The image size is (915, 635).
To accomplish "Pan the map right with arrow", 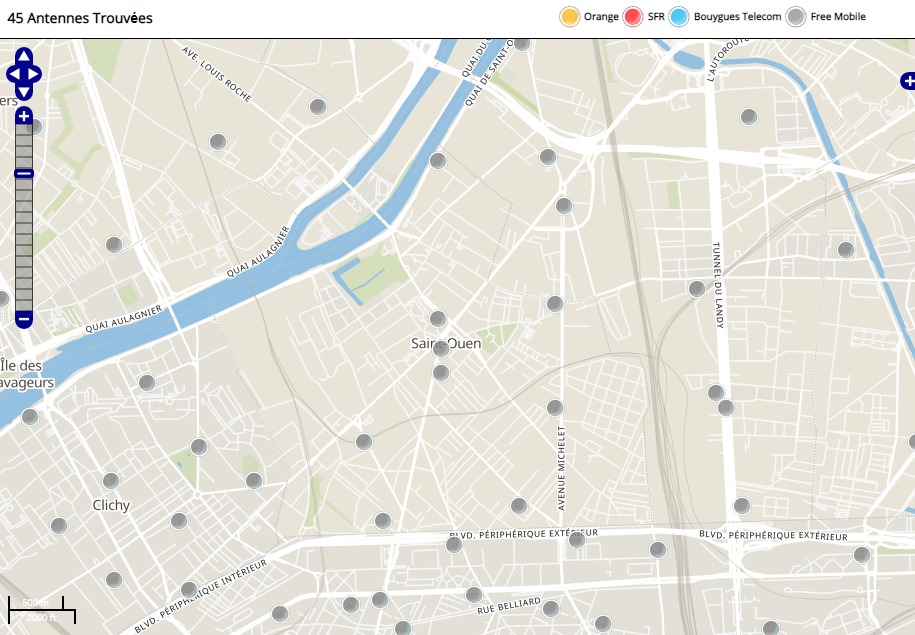I will pos(35,74).
